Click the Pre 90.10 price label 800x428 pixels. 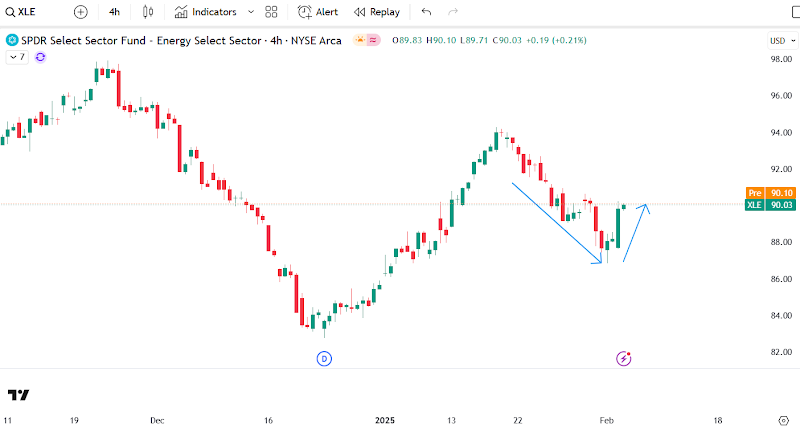tap(770, 193)
